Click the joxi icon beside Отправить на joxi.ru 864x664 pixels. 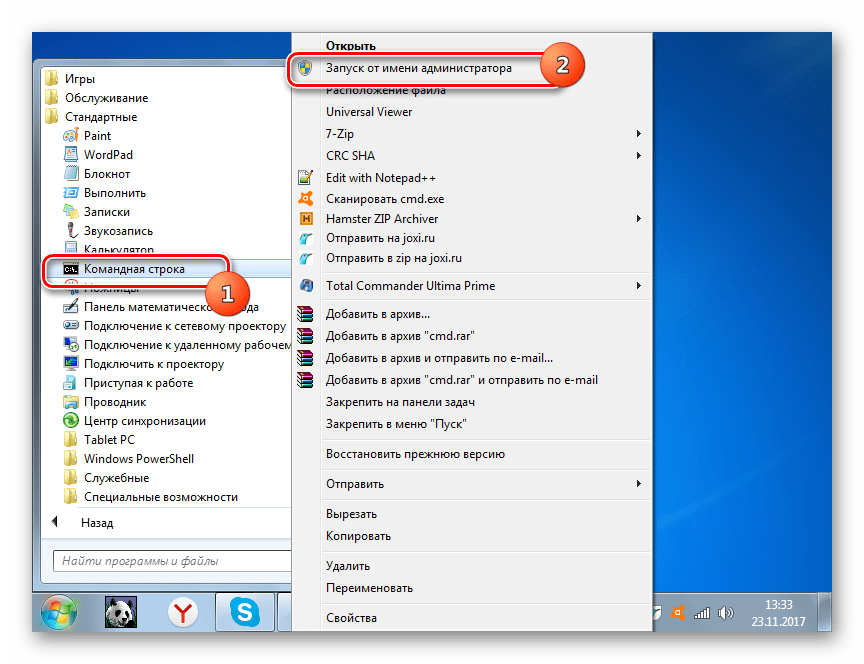click(305, 238)
